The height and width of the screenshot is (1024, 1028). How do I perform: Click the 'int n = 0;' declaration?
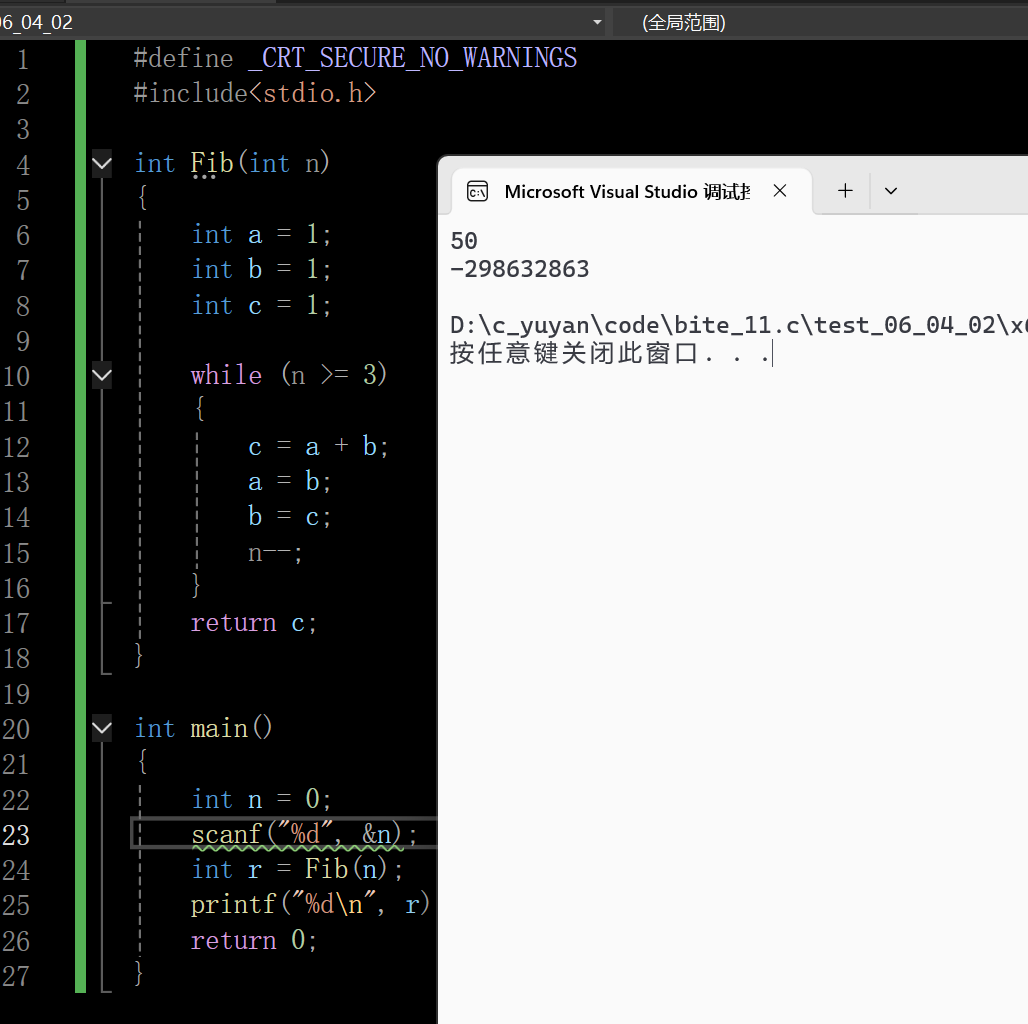click(x=262, y=799)
